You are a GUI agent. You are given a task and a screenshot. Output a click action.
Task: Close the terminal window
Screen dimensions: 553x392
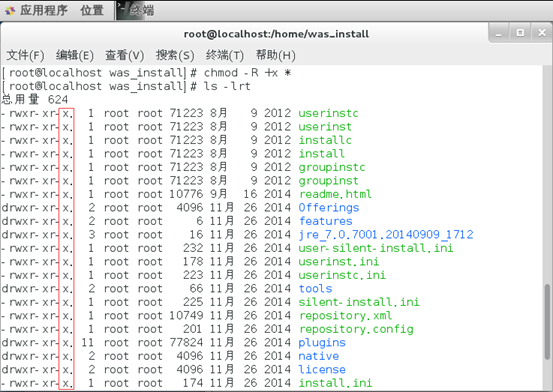tap(542, 33)
